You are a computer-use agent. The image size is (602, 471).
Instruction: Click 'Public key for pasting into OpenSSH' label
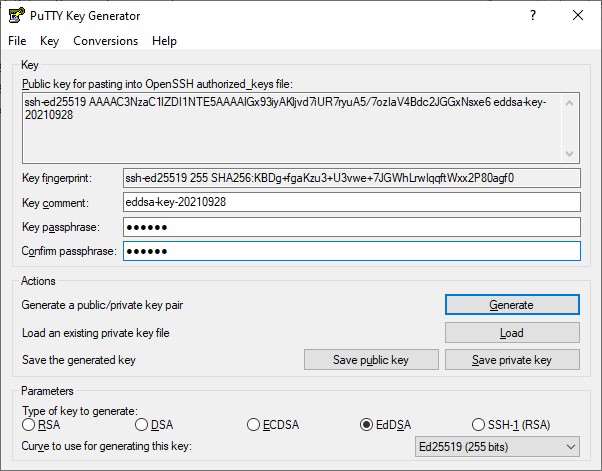pyautogui.click(x=157, y=84)
